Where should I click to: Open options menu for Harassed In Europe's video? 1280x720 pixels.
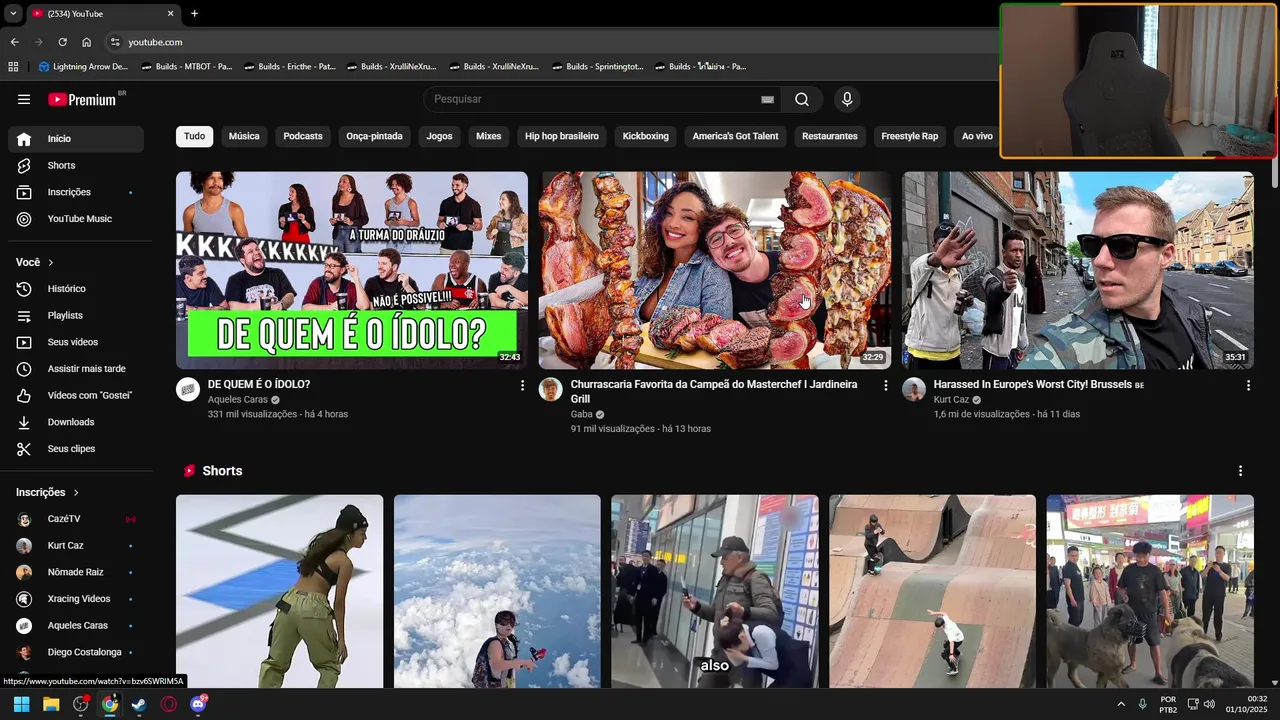(x=1248, y=385)
